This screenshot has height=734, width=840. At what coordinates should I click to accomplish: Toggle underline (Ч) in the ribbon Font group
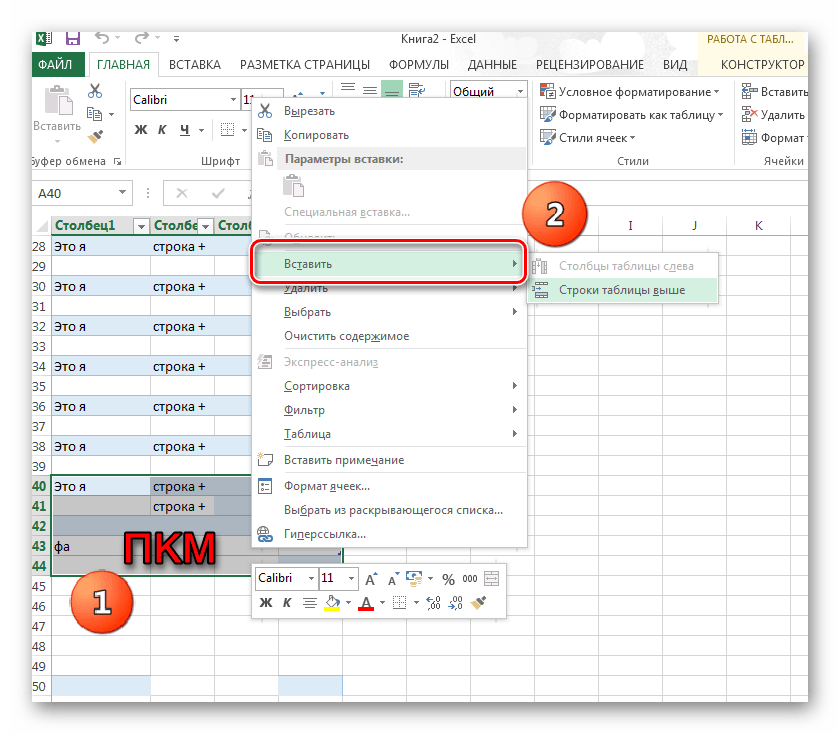[184, 129]
